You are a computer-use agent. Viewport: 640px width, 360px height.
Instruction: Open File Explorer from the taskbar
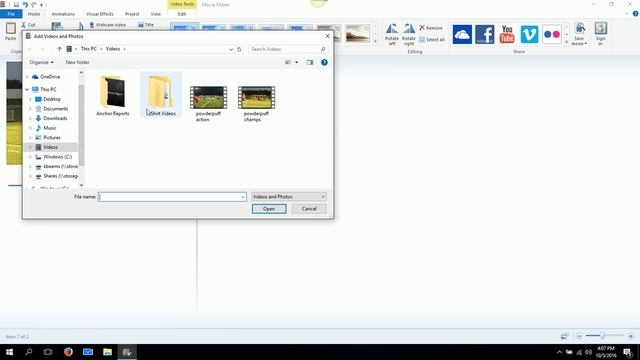pyautogui.click(x=107, y=352)
